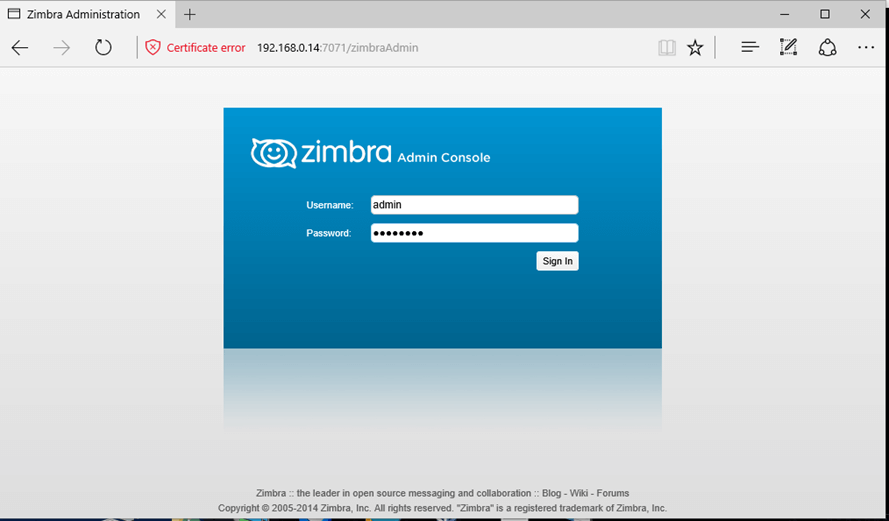The width and height of the screenshot is (889, 521).
Task: Click the Zimbra link in footer
Action: pos(271,493)
